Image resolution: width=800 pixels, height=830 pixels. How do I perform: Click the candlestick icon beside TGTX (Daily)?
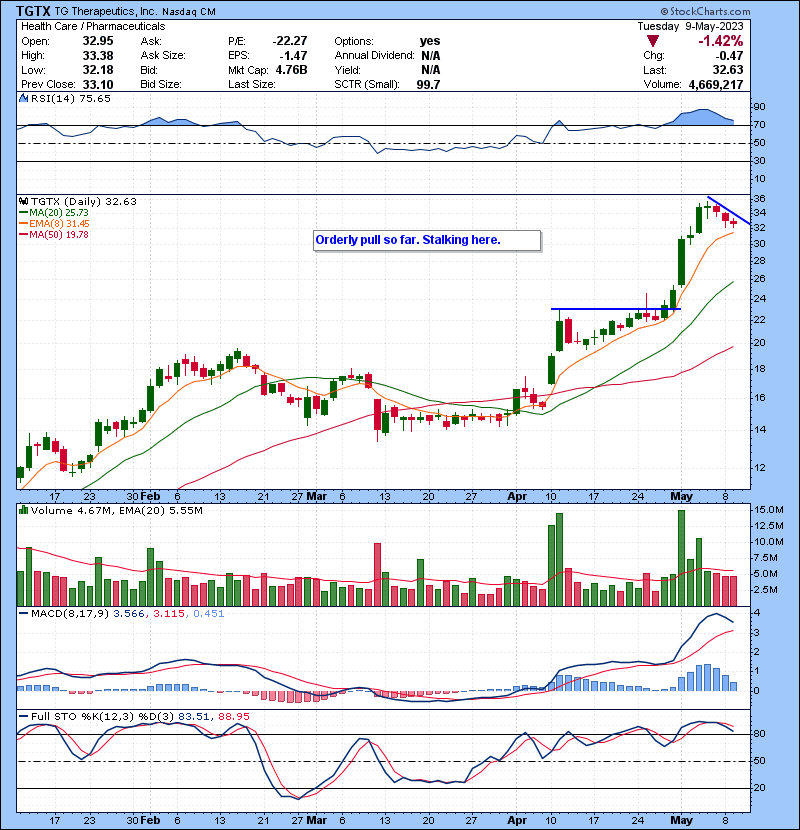click(x=23, y=201)
